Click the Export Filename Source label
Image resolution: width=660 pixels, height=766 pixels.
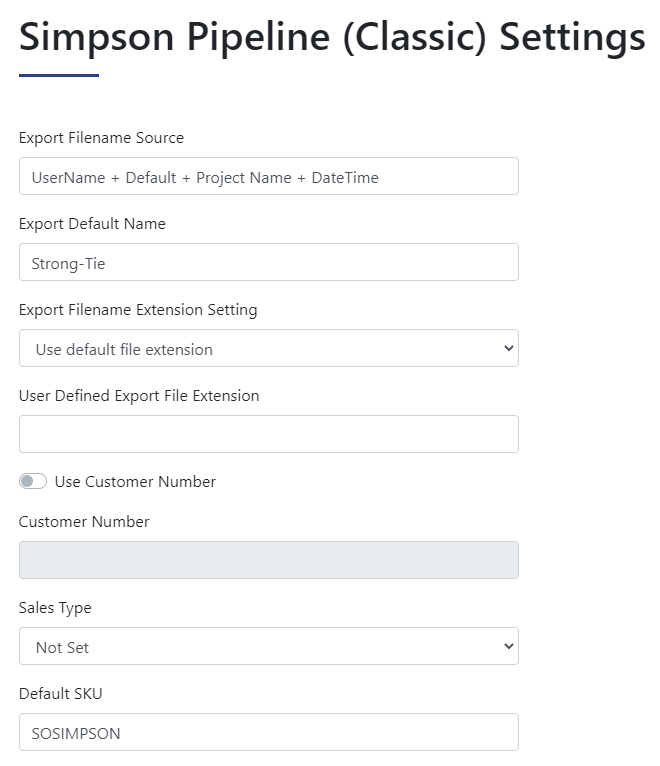coord(101,138)
